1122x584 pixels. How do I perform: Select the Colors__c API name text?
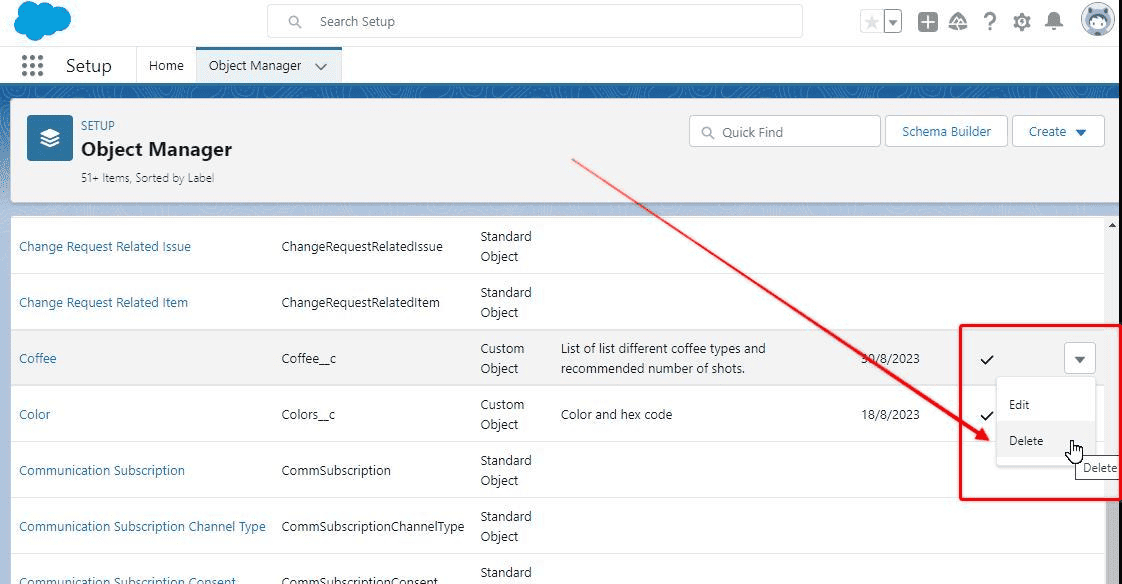pos(308,414)
